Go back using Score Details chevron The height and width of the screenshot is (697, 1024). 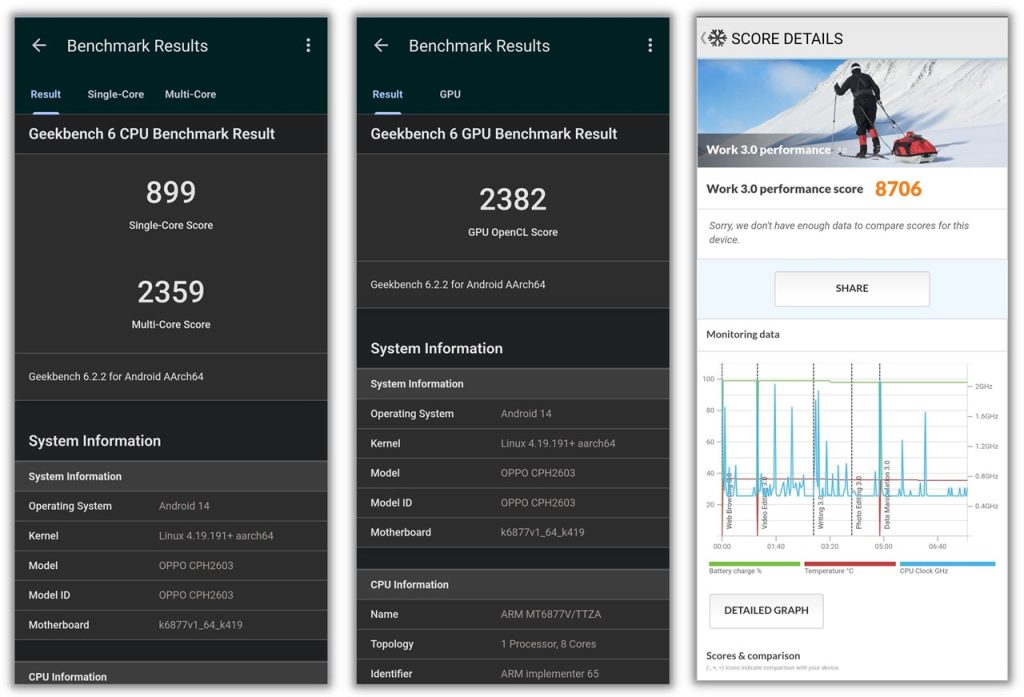tap(703, 38)
